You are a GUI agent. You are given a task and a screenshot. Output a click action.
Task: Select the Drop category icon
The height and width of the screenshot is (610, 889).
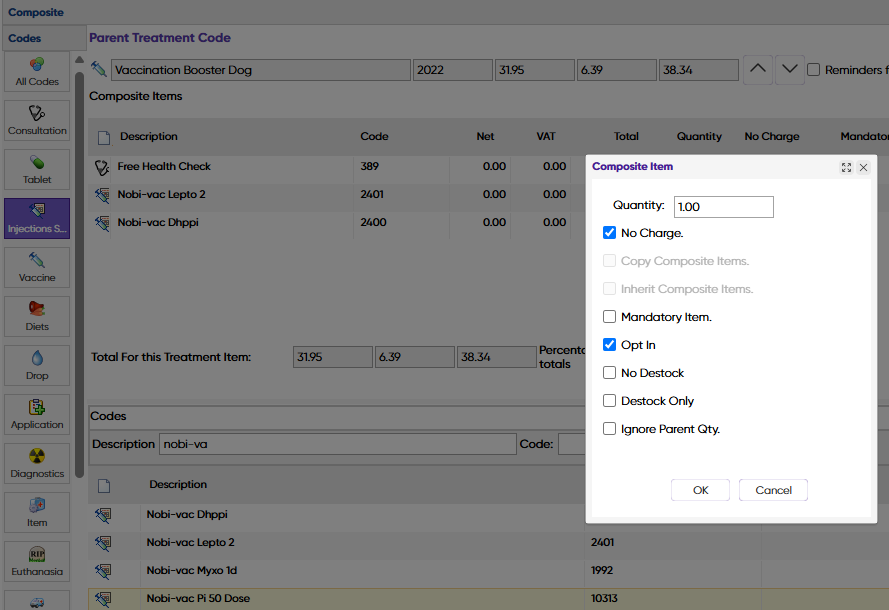37,365
